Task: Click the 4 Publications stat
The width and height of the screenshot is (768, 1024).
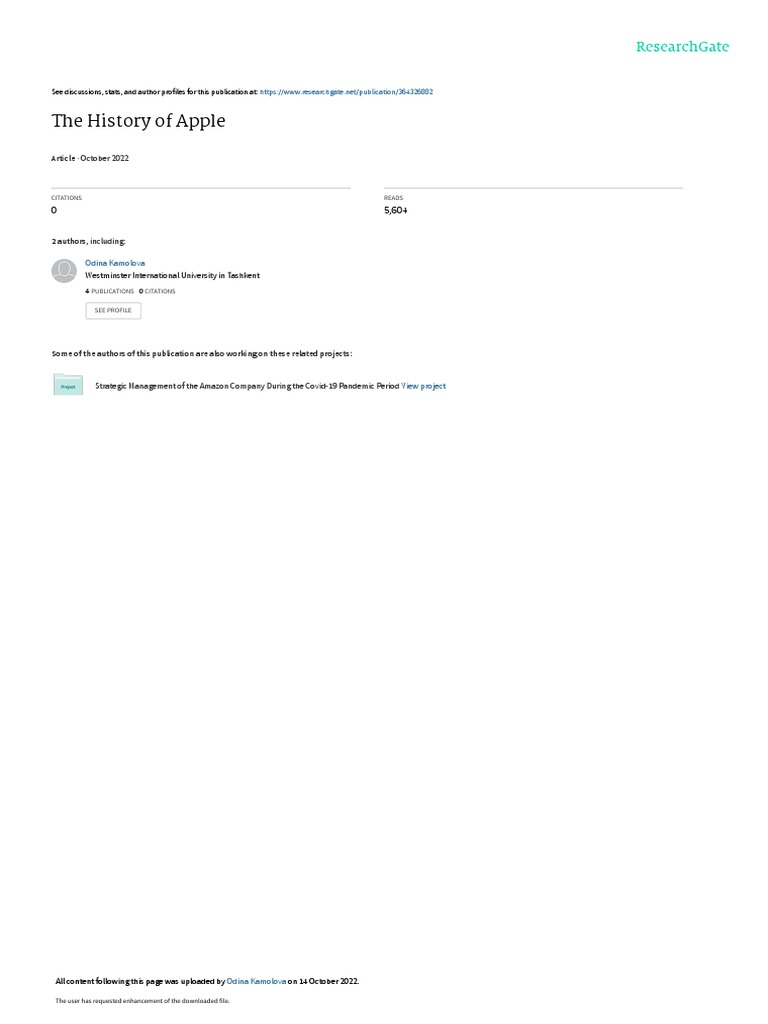Action: point(110,291)
